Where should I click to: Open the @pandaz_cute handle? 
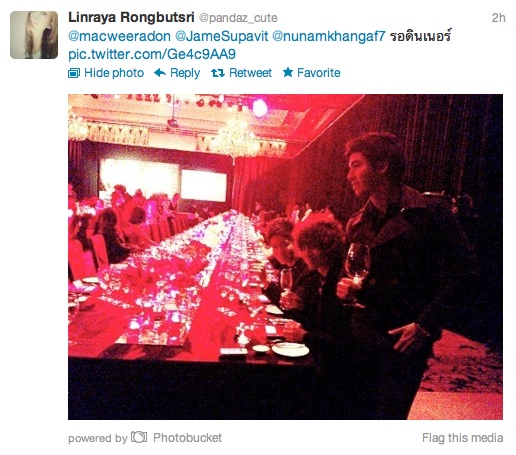pos(238,18)
